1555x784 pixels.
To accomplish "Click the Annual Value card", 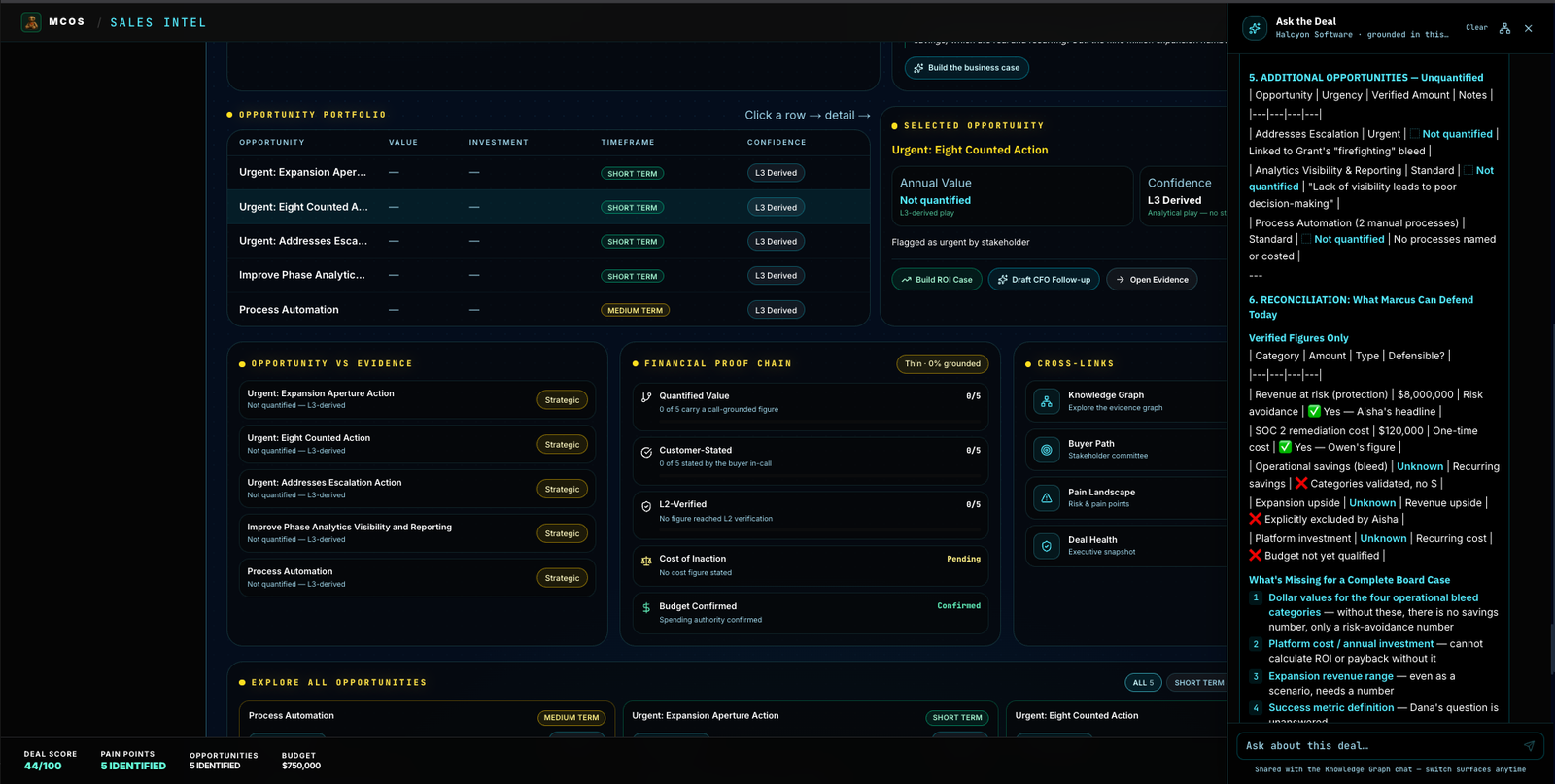I will point(1012,196).
